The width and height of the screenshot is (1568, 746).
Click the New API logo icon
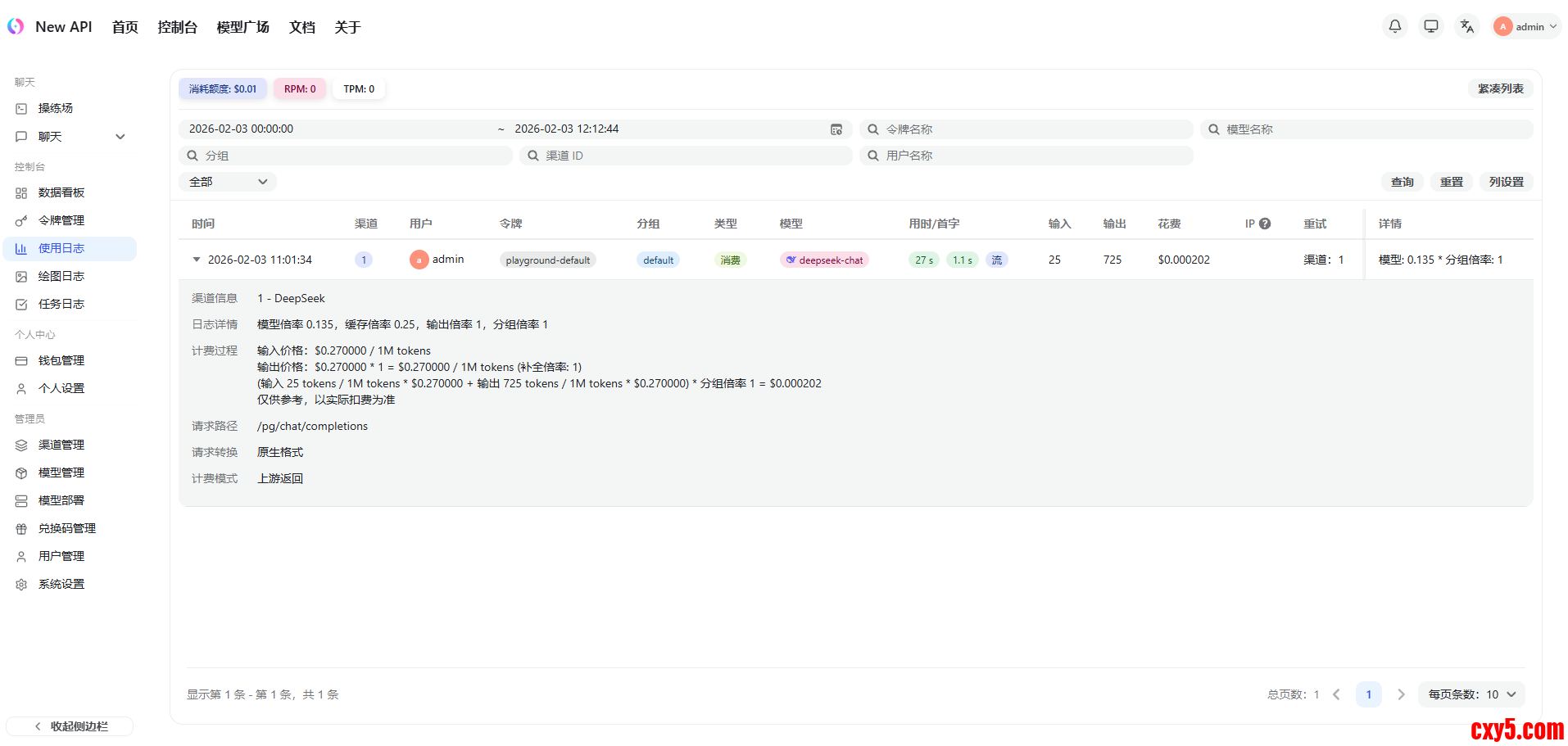tap(16, 26)
